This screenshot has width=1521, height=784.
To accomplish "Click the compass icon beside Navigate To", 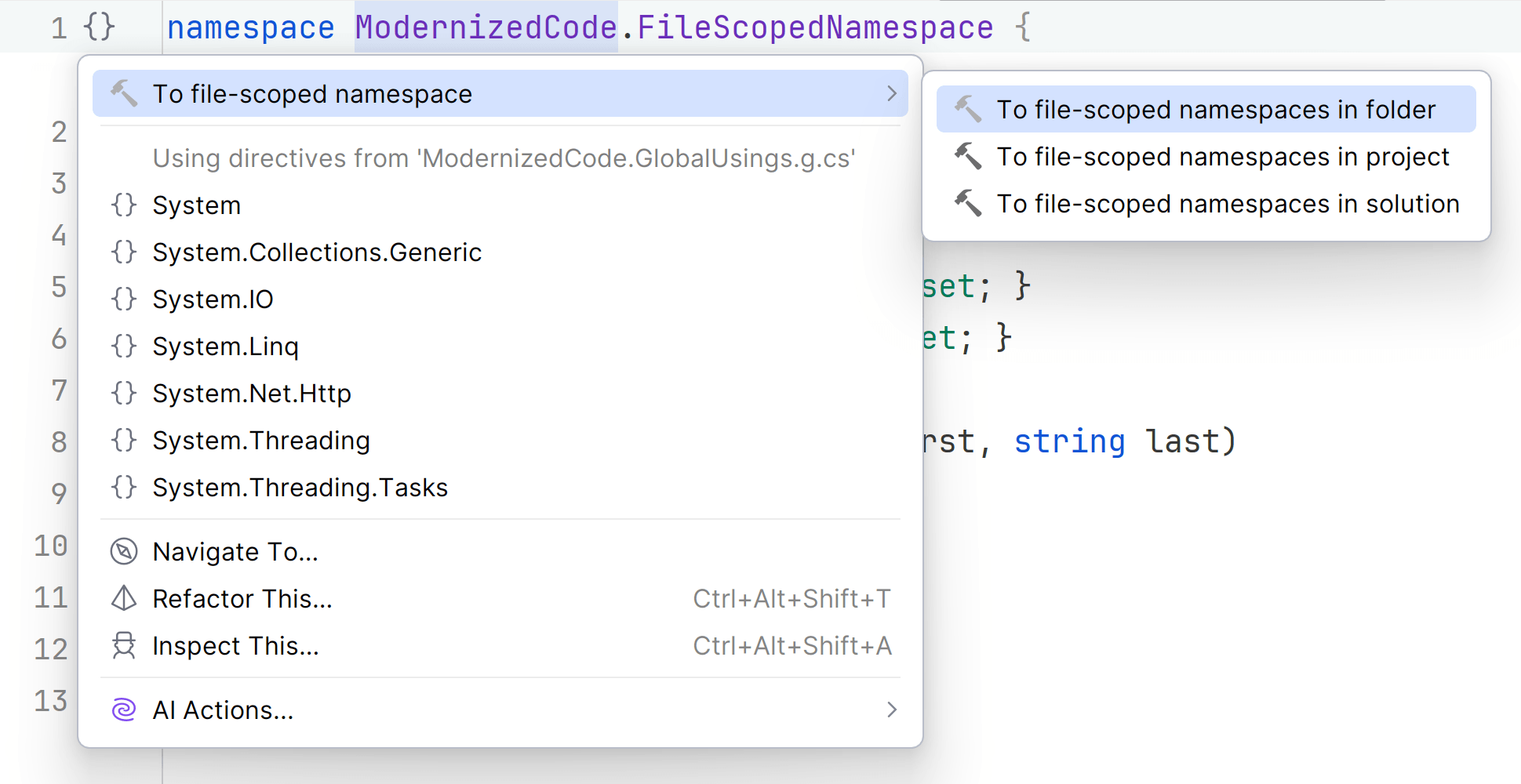I will click(123, 551).
